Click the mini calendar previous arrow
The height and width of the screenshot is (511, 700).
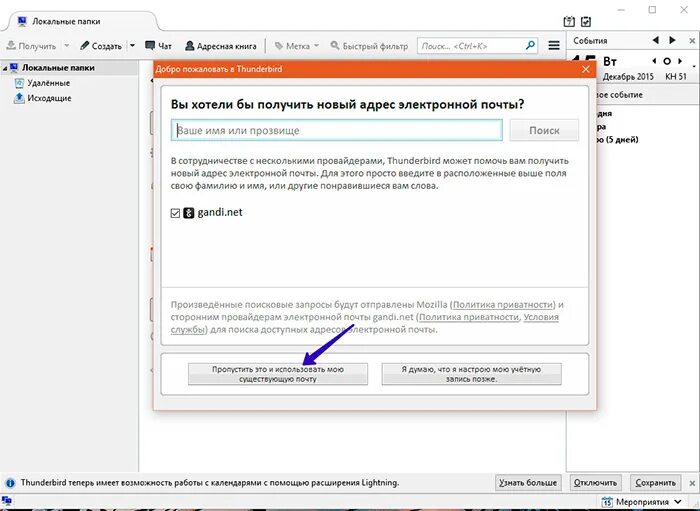pyautogui.click(x=654, y=61)
